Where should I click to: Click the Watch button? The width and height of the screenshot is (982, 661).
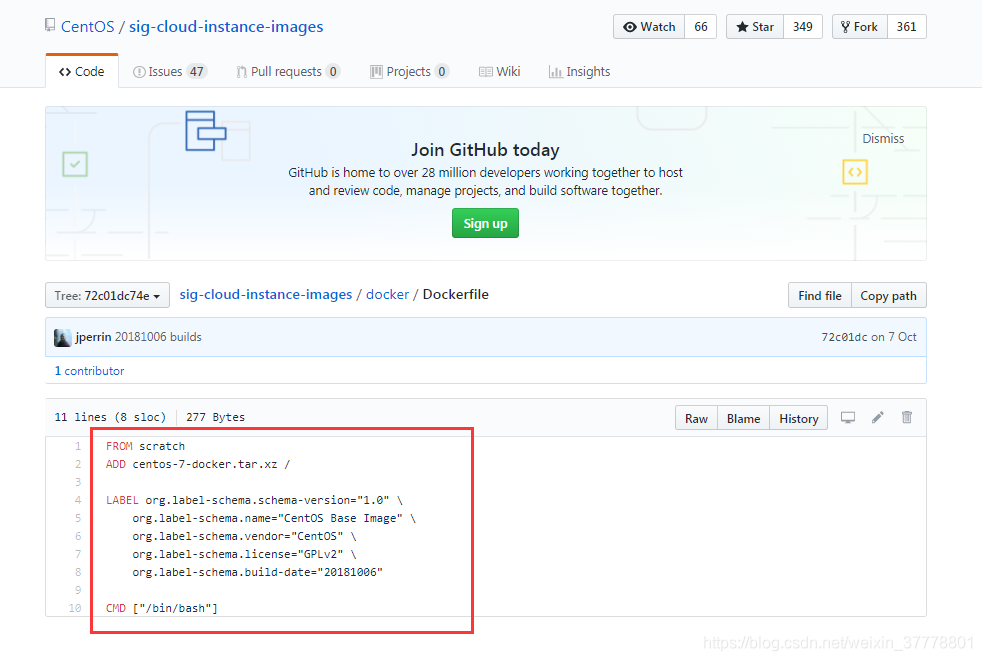click(x=649, y=27)
